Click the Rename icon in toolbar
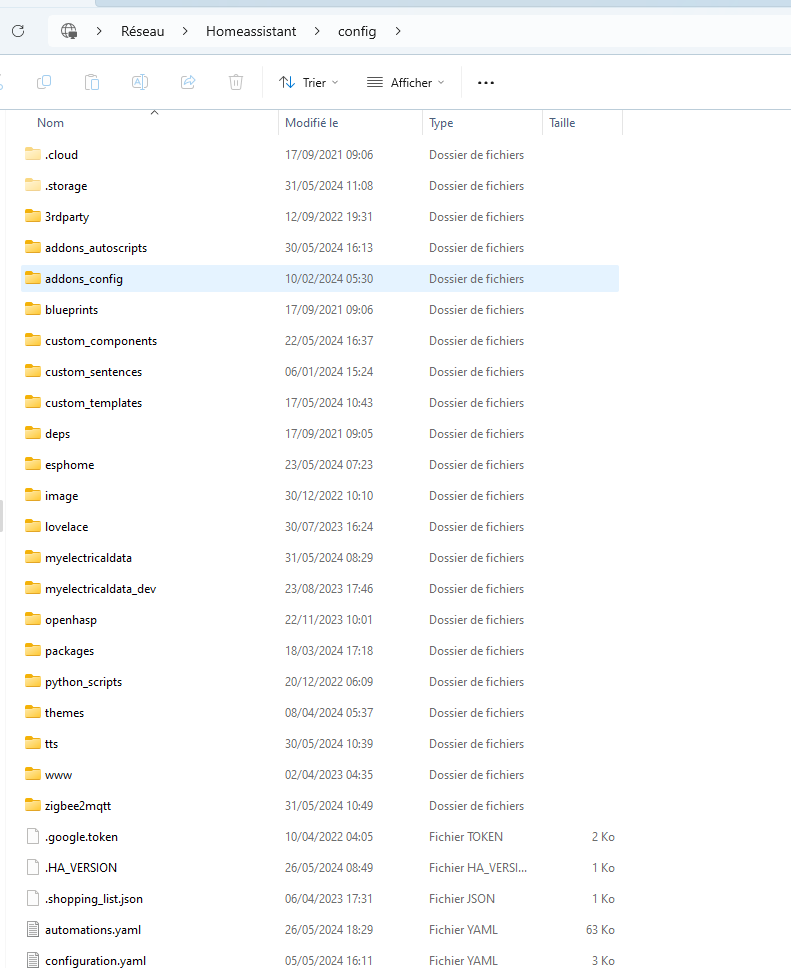This screenshot has height=972, width=791. 140,82
